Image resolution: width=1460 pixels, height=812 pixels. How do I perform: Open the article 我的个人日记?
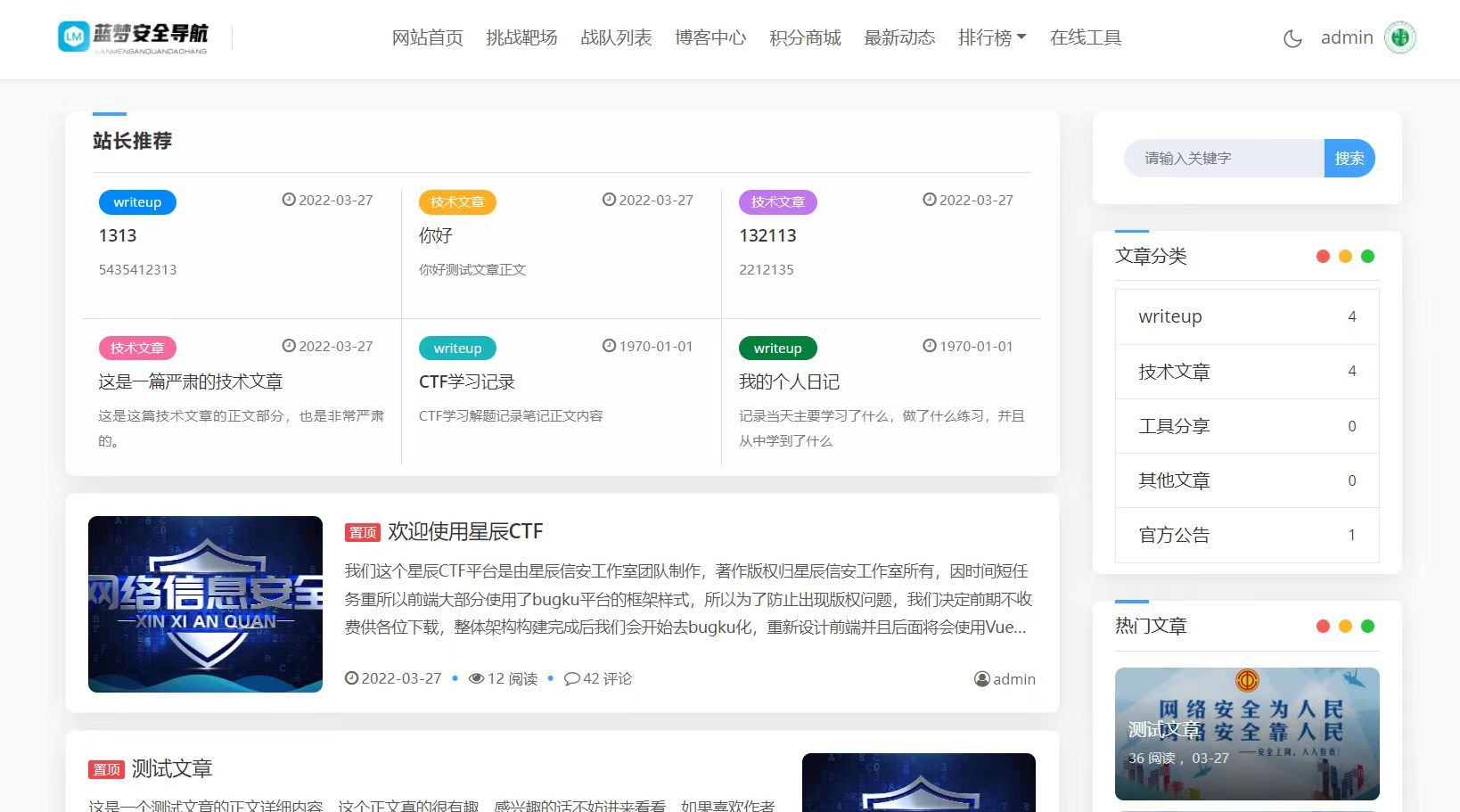[790, 381]
